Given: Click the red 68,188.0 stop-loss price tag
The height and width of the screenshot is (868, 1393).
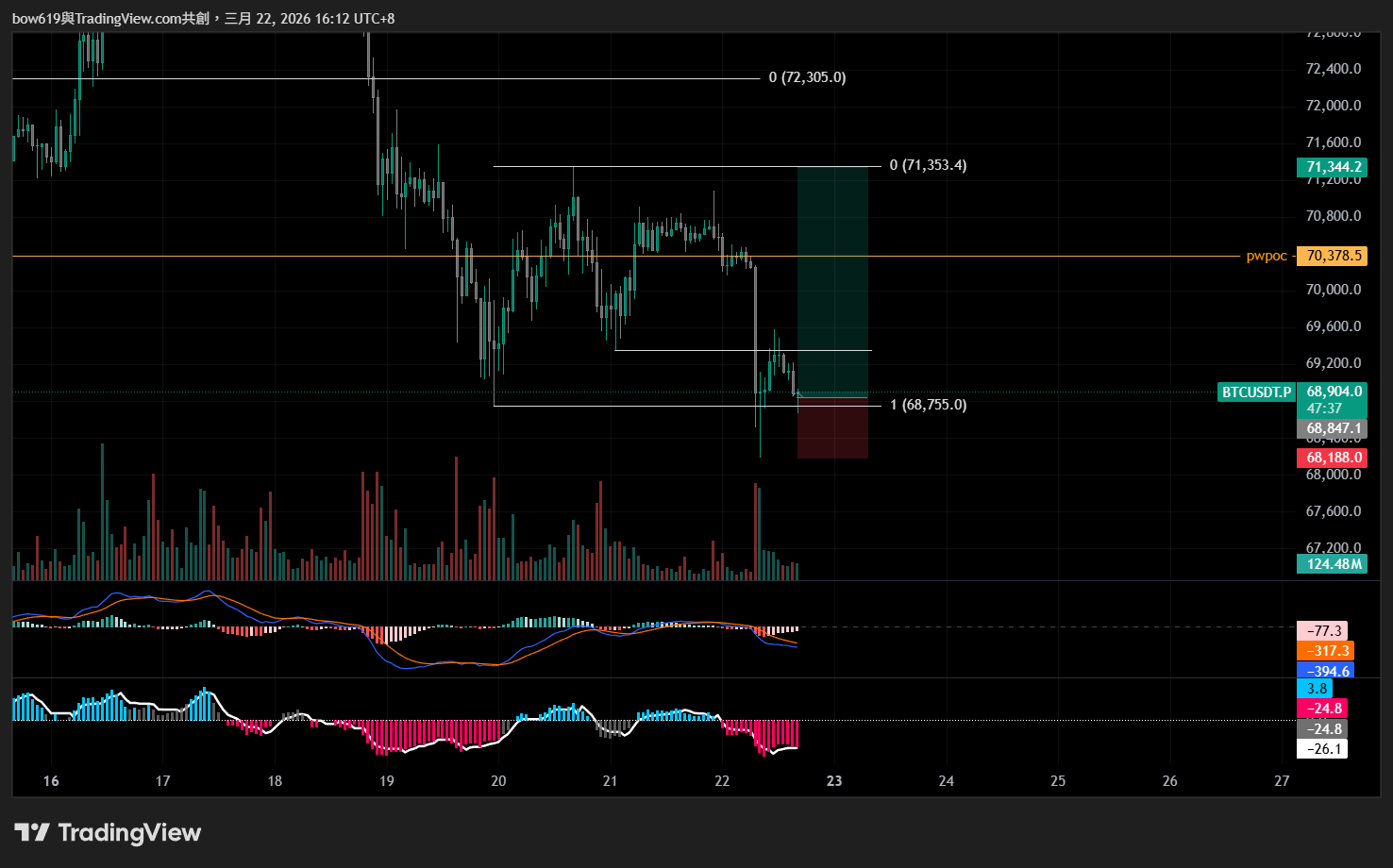Looking at the screenshot, I should coord(1332,458).
